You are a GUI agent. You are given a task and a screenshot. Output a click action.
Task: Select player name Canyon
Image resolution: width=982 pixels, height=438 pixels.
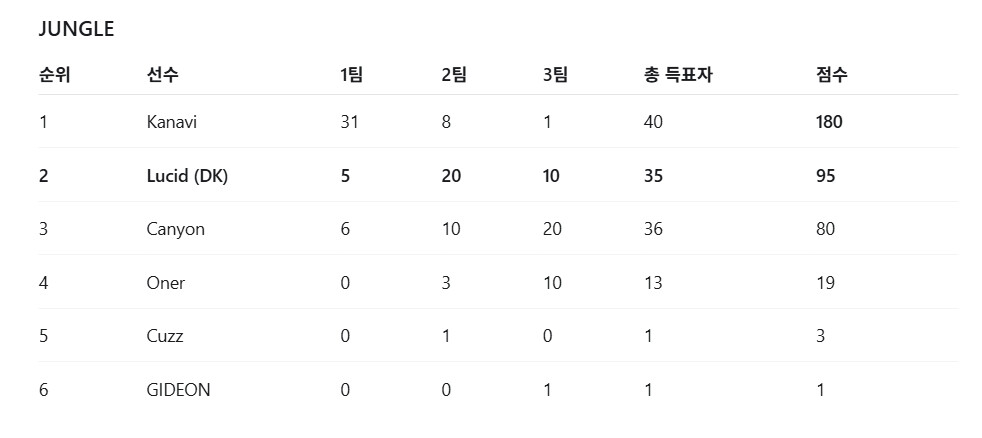[175, 229]
